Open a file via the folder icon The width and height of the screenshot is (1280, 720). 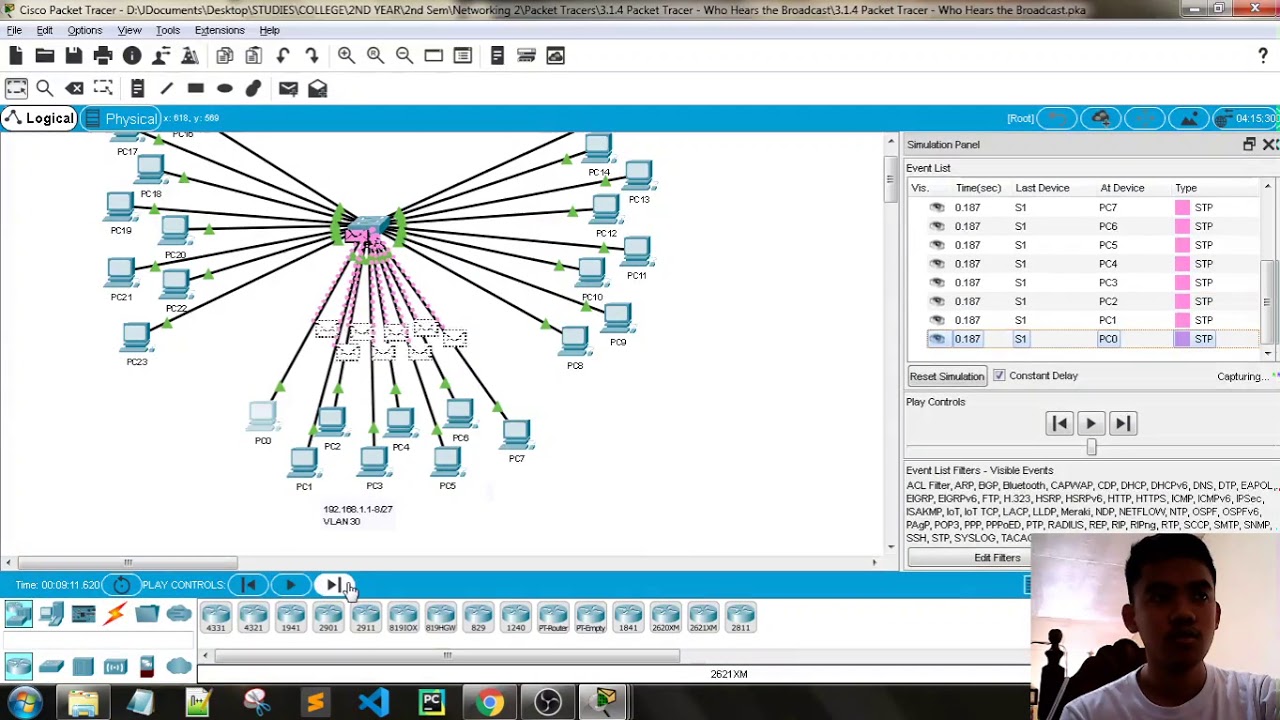[45, 56]
